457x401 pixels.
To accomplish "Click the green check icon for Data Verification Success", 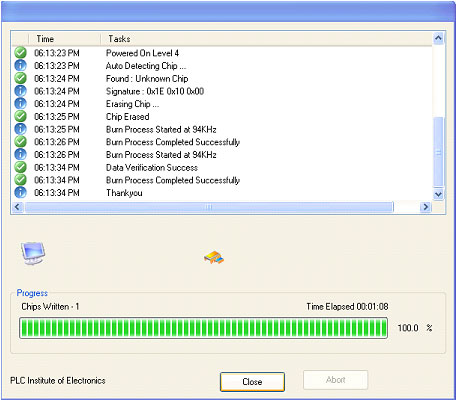I will coord(20,167).
